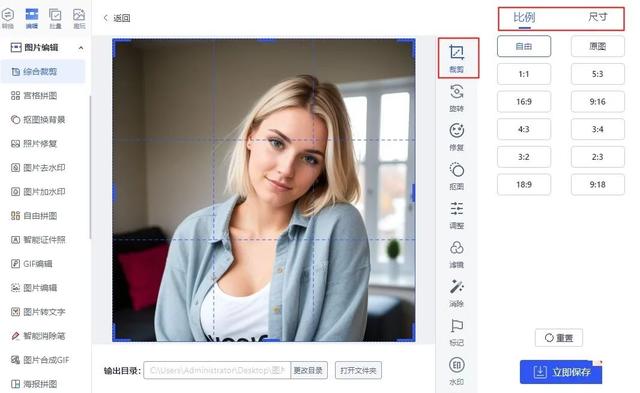
Task: Choose the 16:9 crop ratio option
Action: pos(524,102)
